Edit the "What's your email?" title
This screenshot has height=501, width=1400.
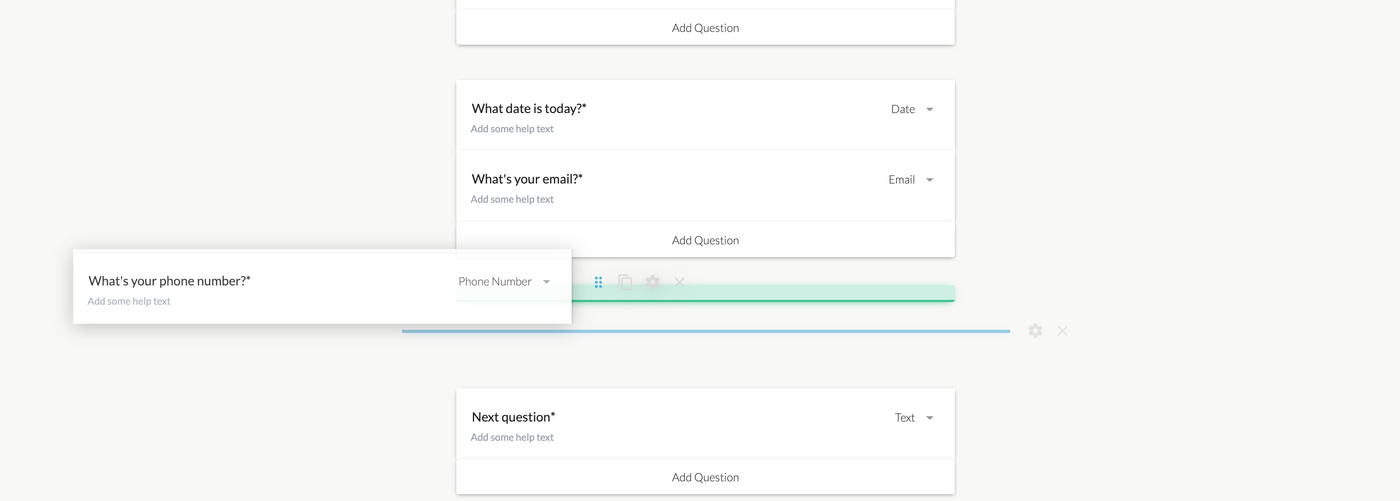tap(527, 179)
